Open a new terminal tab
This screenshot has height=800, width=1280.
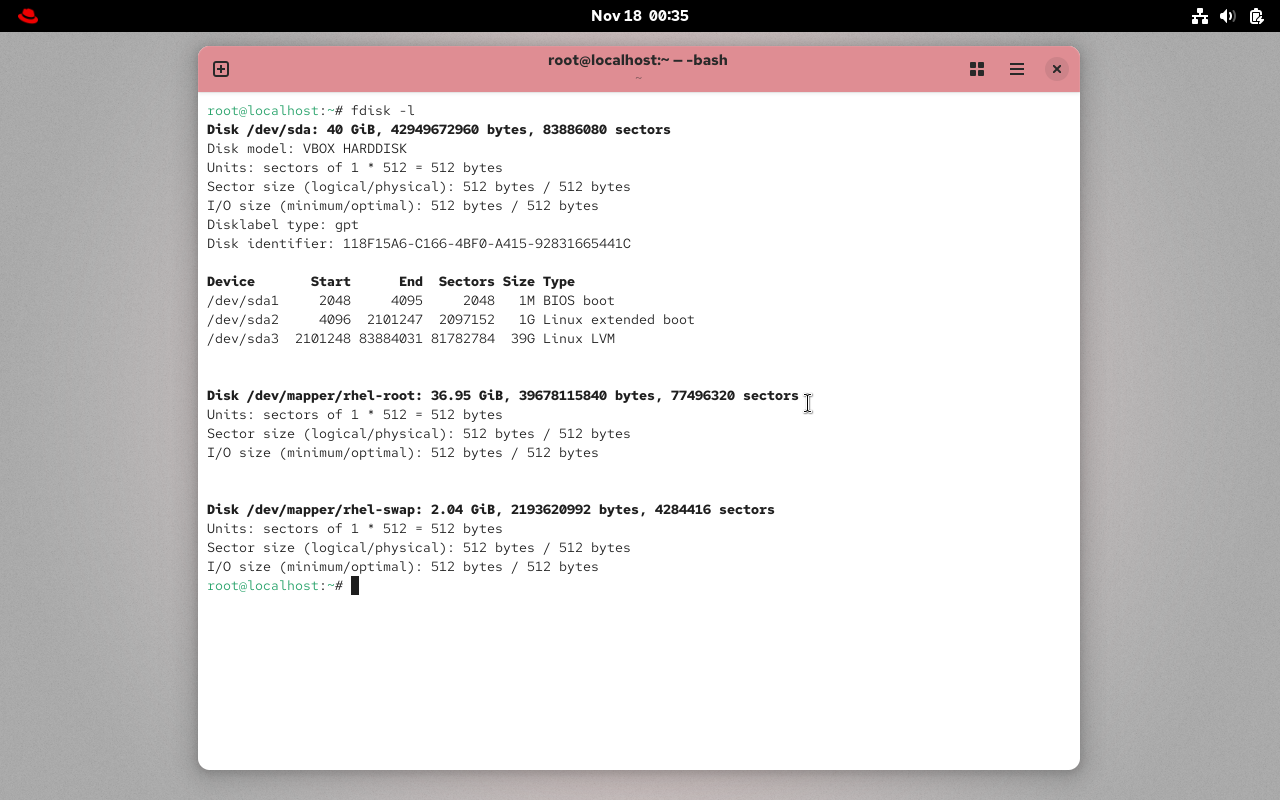pyautogui.click(x=221, y=69)
